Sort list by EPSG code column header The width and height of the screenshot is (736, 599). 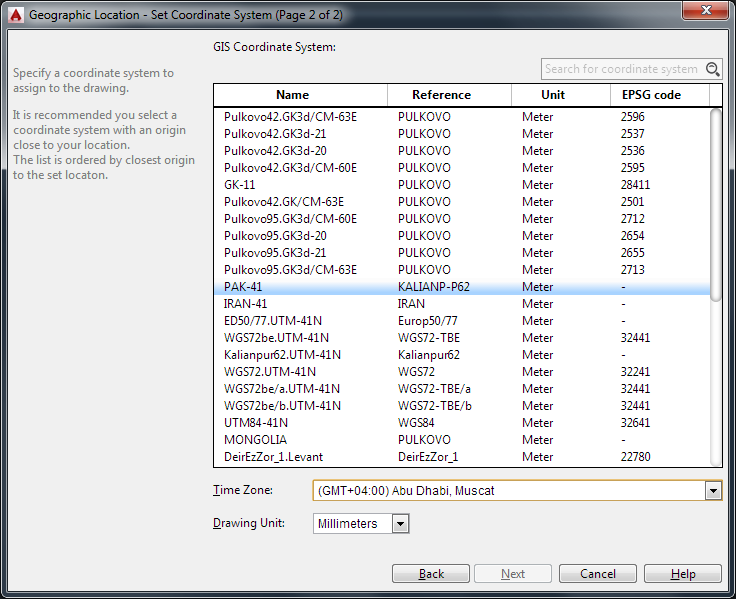tap(660, 95)
